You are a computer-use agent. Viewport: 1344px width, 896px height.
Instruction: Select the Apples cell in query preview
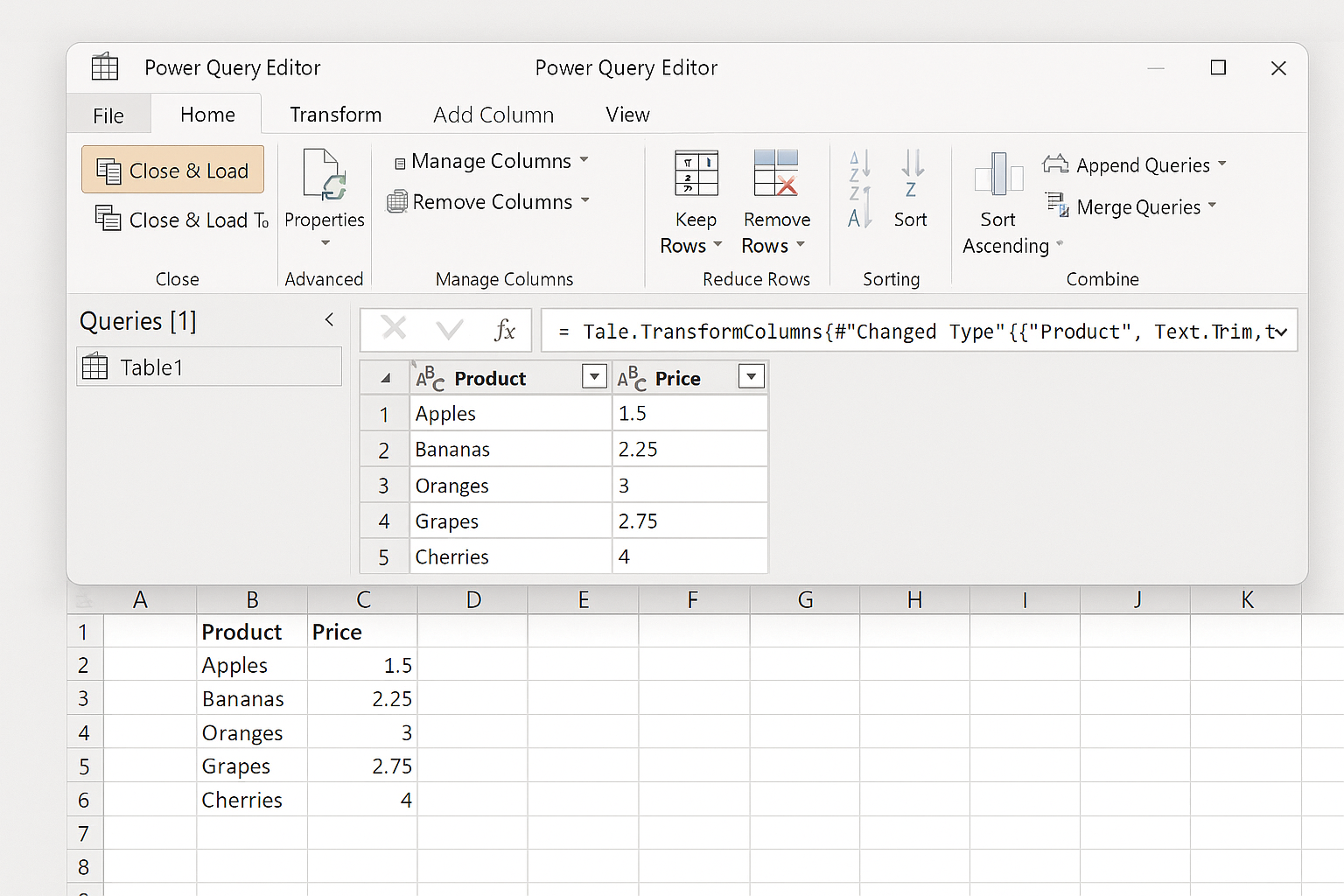pyautogui.click(x=511, y=413)
